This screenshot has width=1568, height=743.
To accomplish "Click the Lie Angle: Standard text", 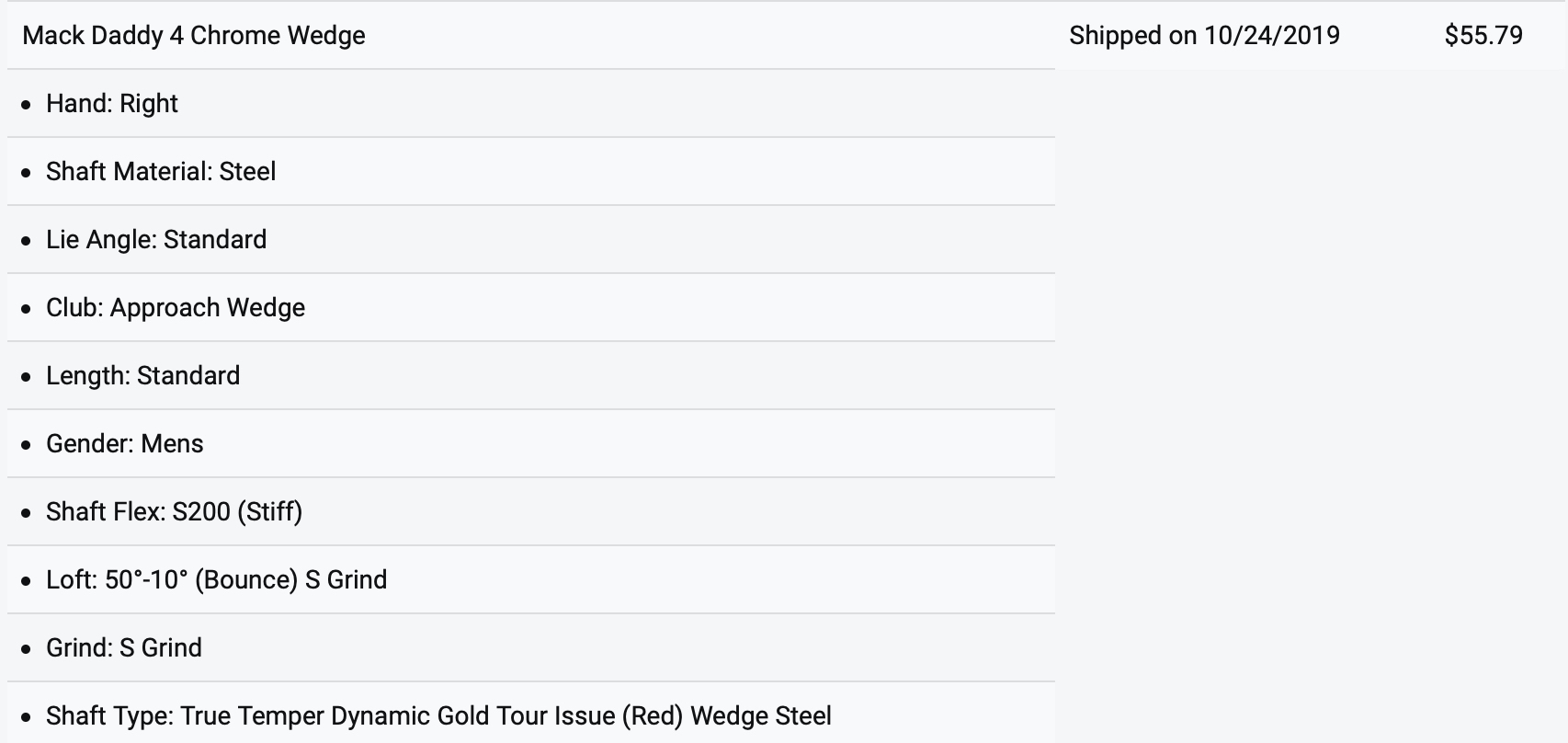I will click(156, 240).
